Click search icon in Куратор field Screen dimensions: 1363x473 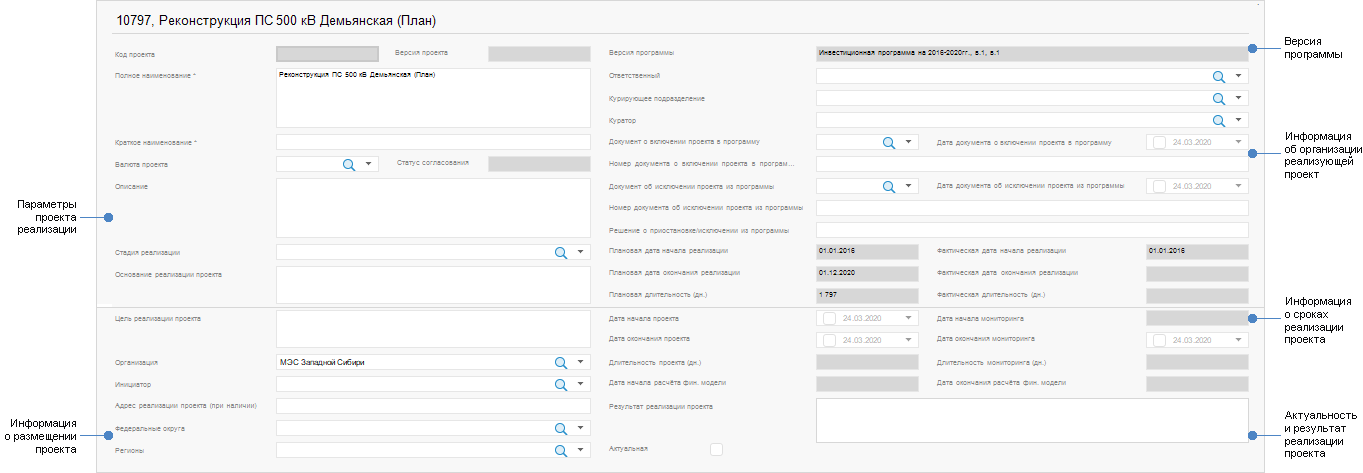[1219, 120]
